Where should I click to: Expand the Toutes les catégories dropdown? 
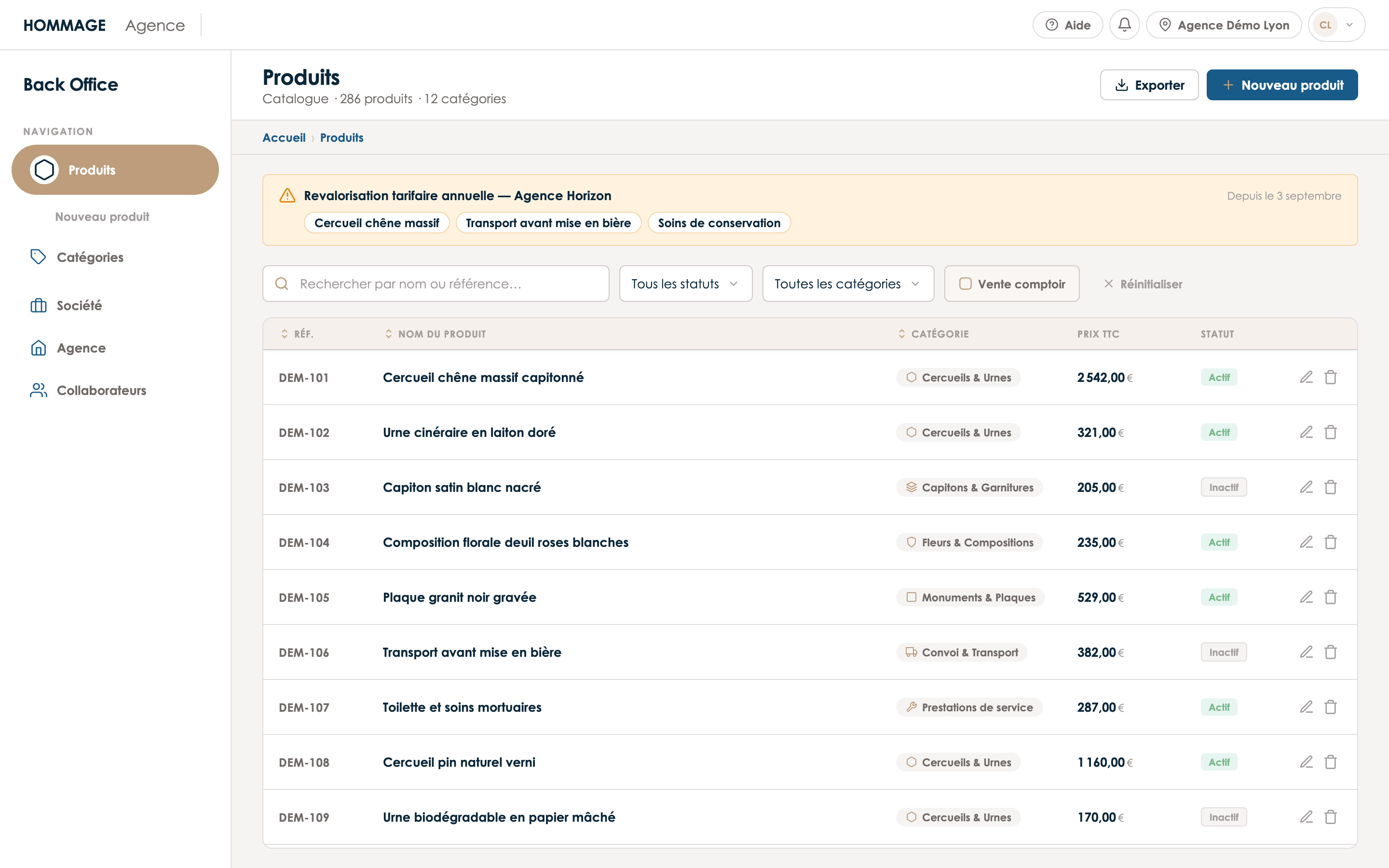[848, 284]
